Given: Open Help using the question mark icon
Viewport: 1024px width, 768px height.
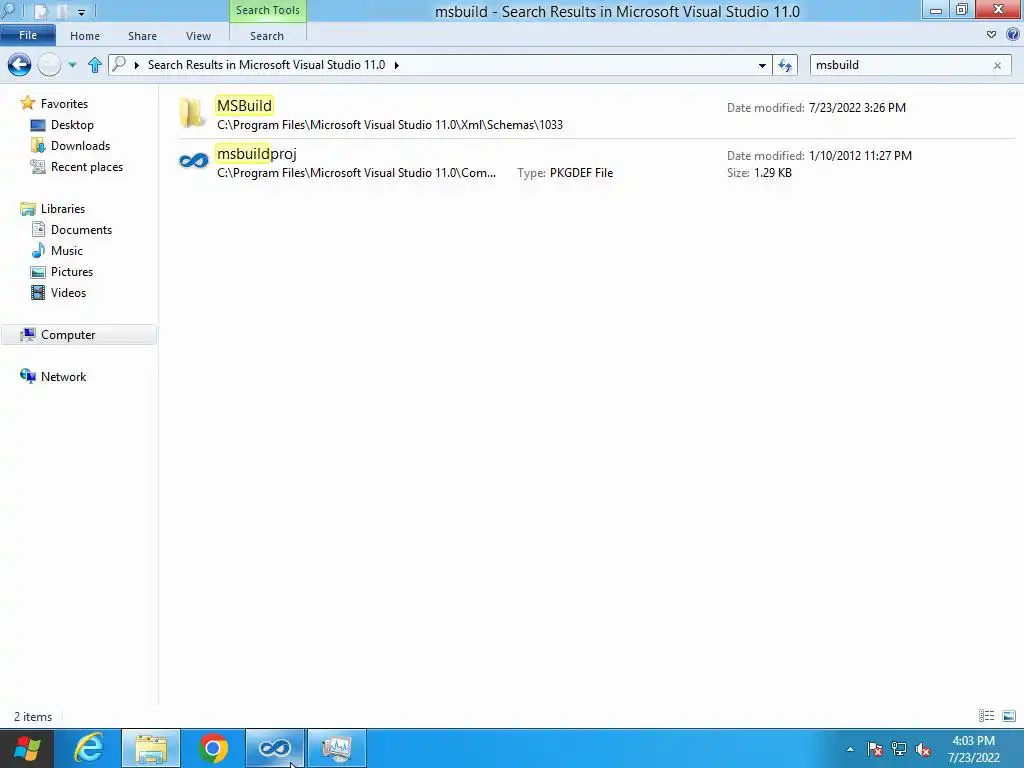Looking at the screenshot, I should pos(1014,35).
